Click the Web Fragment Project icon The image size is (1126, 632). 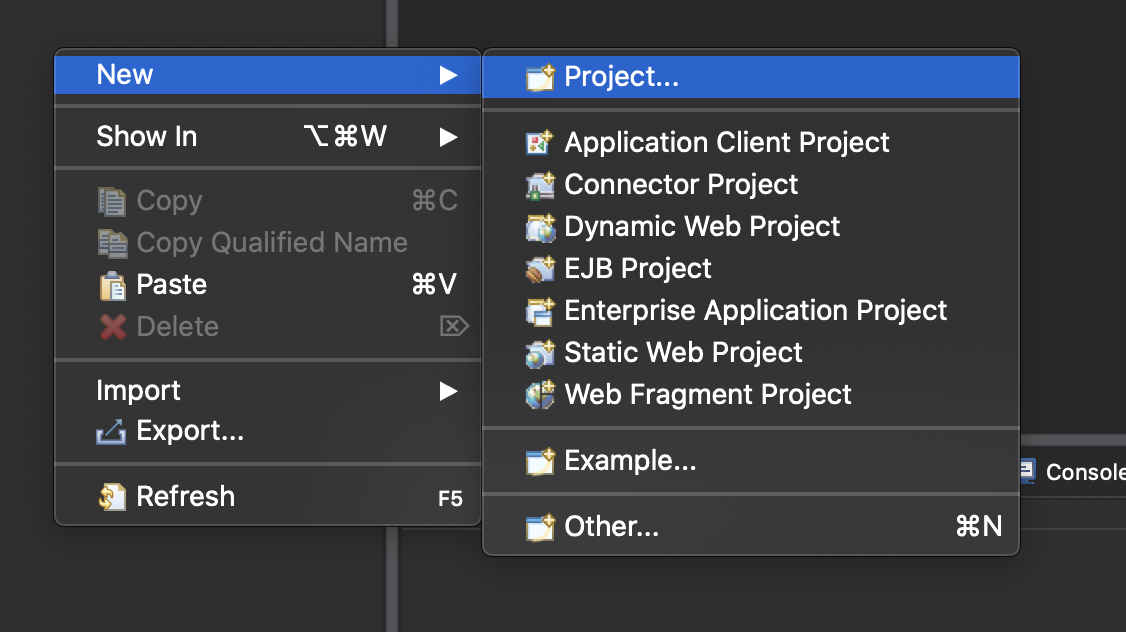540,394
